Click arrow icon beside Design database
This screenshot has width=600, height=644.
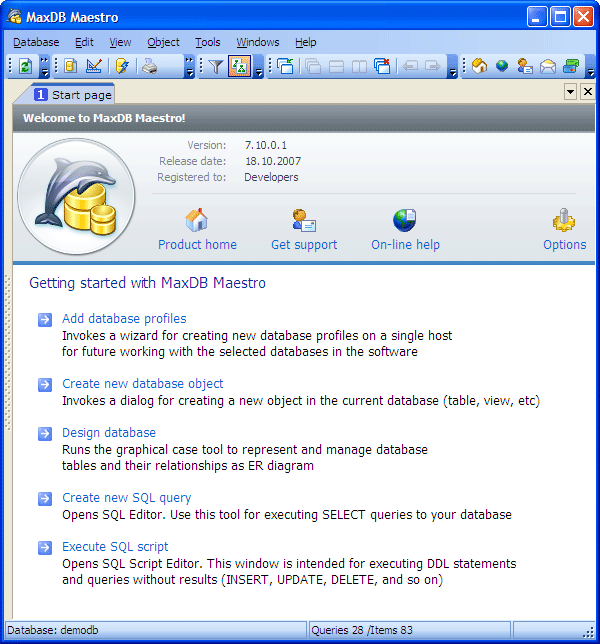[x=45, y=434]
